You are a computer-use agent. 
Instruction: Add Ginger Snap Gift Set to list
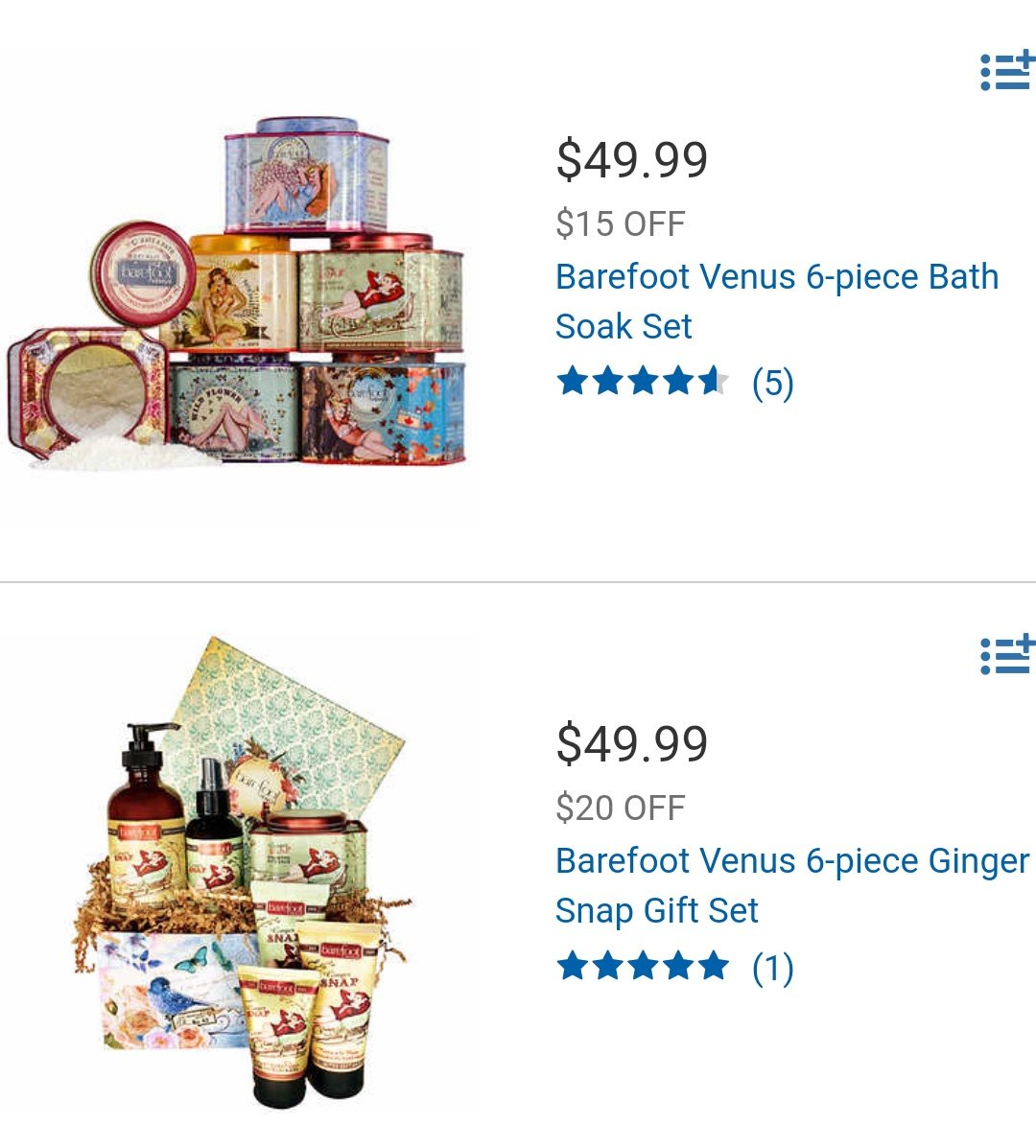pos(1007,654)
